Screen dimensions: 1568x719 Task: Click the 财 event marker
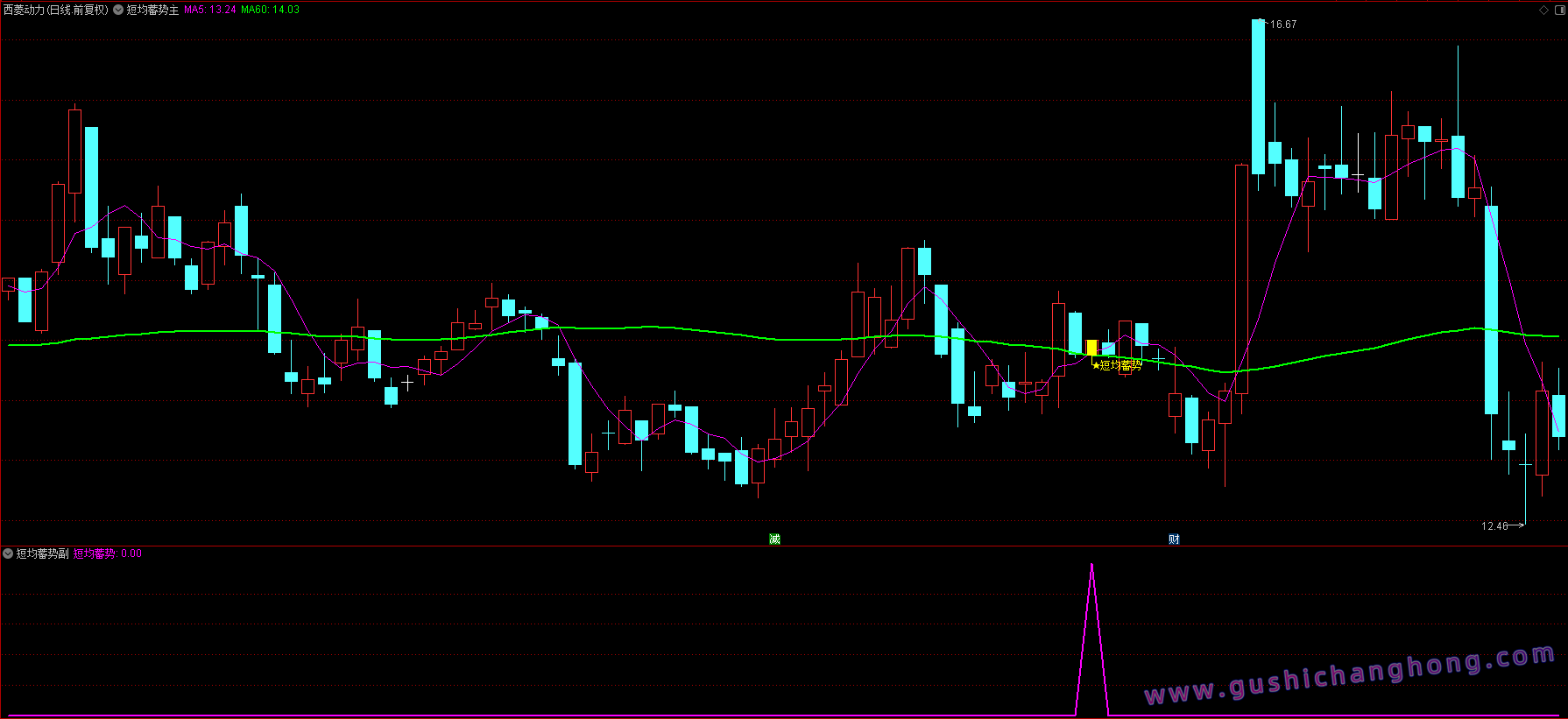point(1174,539)
